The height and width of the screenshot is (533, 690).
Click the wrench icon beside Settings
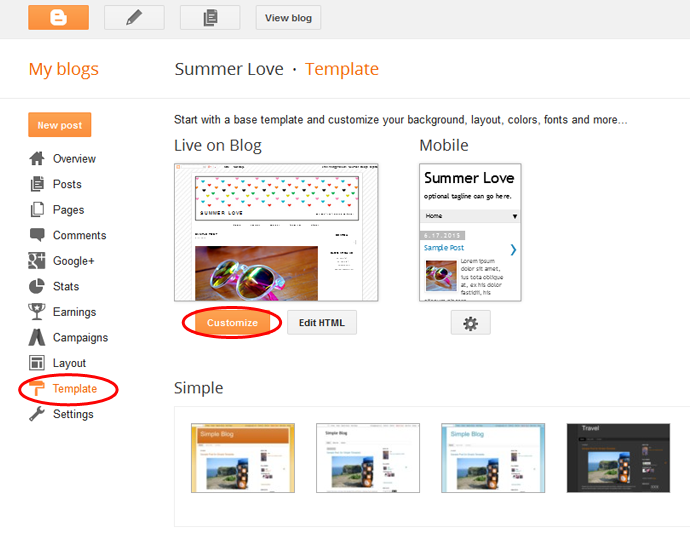tap(37, 414)
